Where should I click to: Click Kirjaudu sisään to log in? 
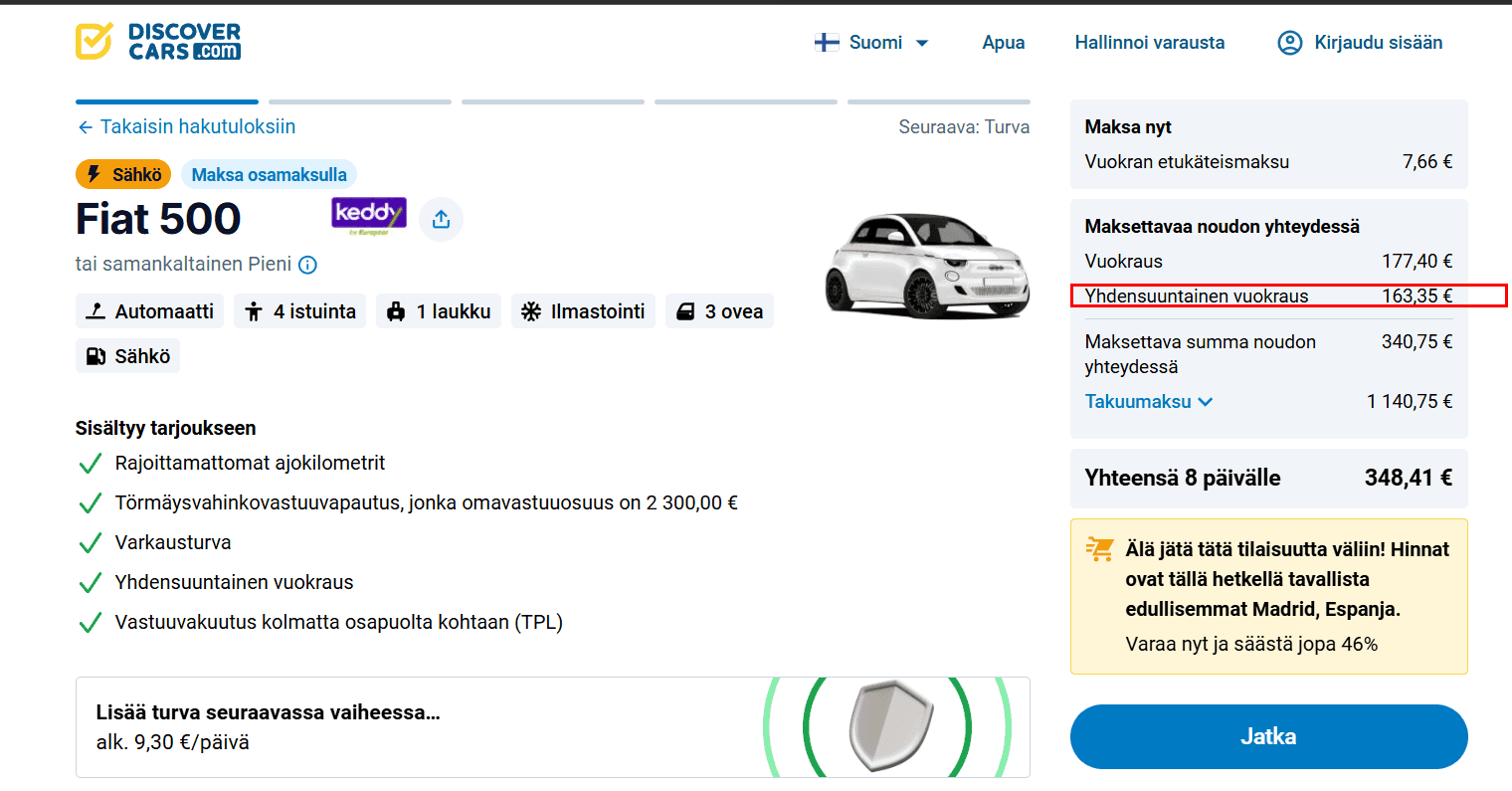coord(1378,43)
